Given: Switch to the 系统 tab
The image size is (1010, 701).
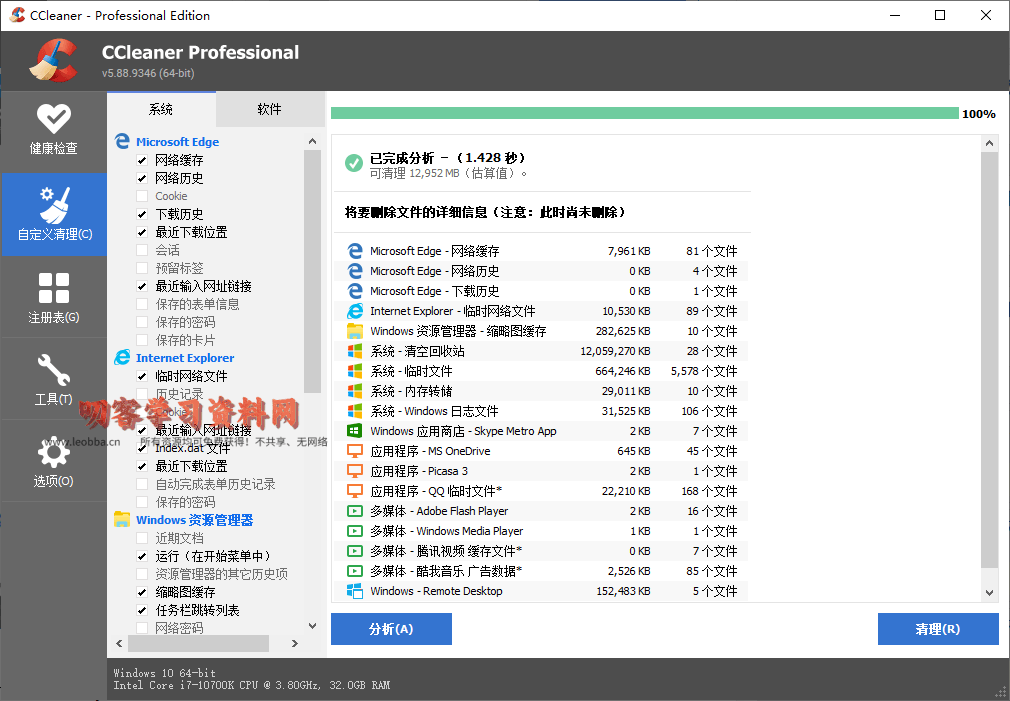Looking at the screenshot, I should [161, 109].
